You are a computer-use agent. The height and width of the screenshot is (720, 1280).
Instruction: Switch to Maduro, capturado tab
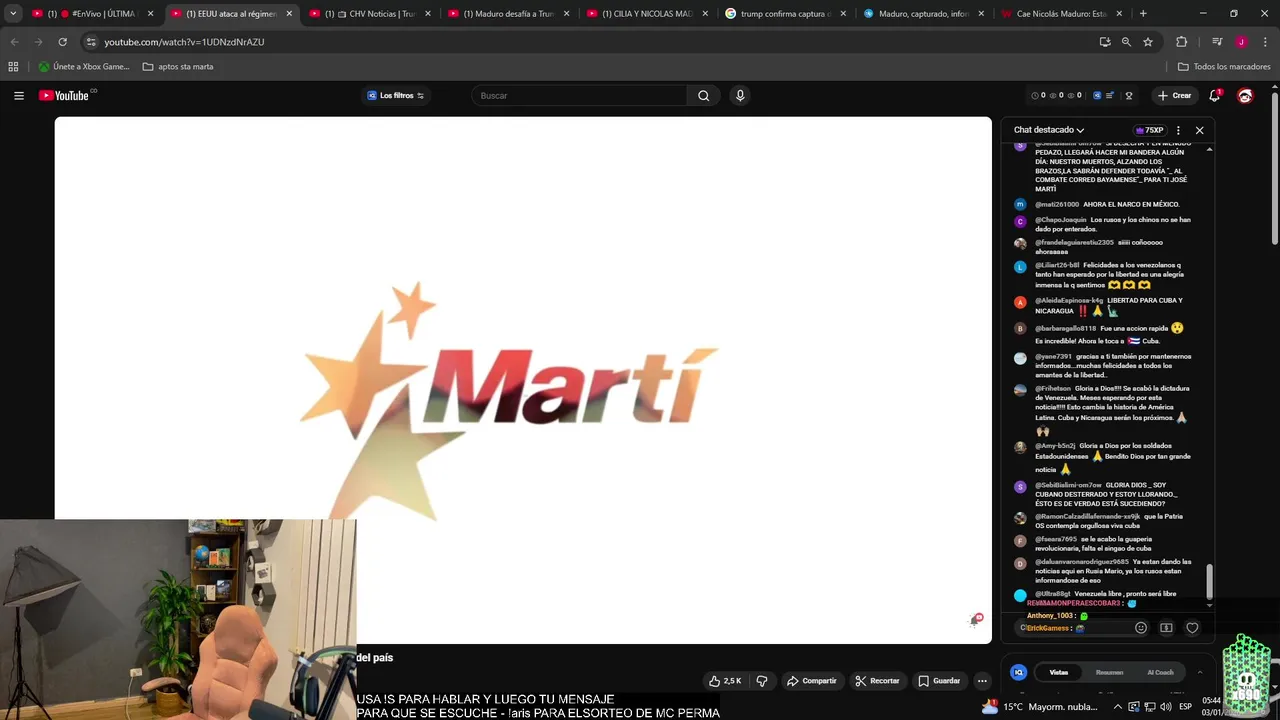926,14
